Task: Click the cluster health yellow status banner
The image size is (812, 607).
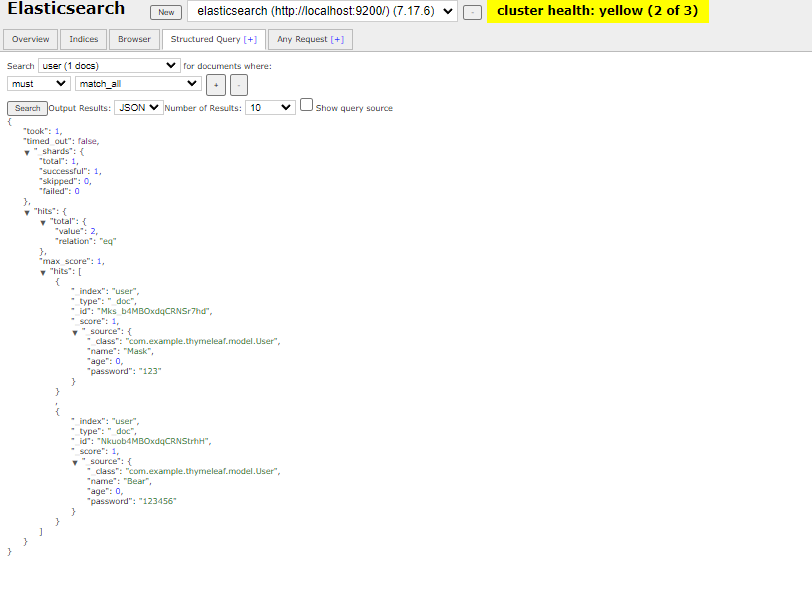Action: click(x=598, y=11)
